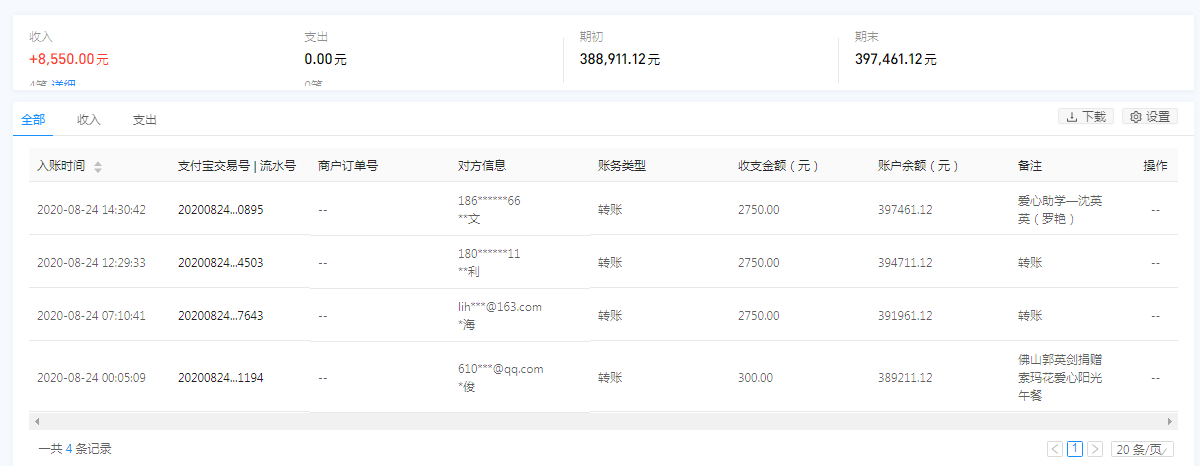This screenshot has width=1200, height=466.
Task: Click the 账务类型 column header
Action: click(x=622, y=166)
